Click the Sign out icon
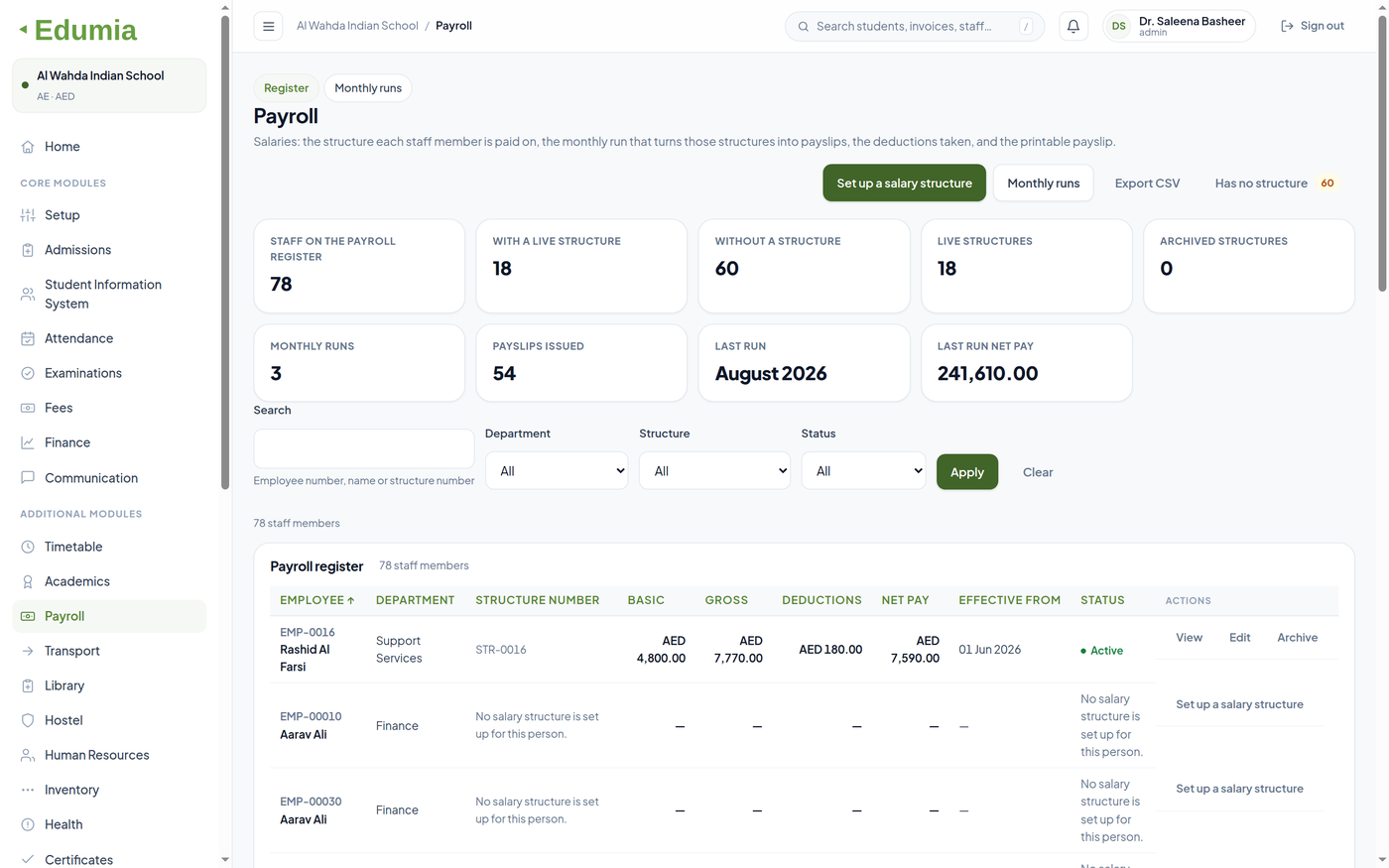Viewport: 1389px width, 868px height. (x=1287, y=26)
